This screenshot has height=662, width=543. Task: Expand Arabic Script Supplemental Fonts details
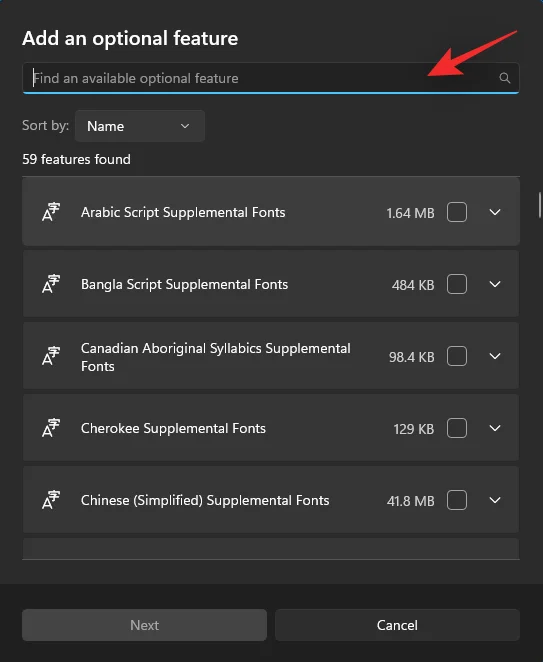[495, 212]
